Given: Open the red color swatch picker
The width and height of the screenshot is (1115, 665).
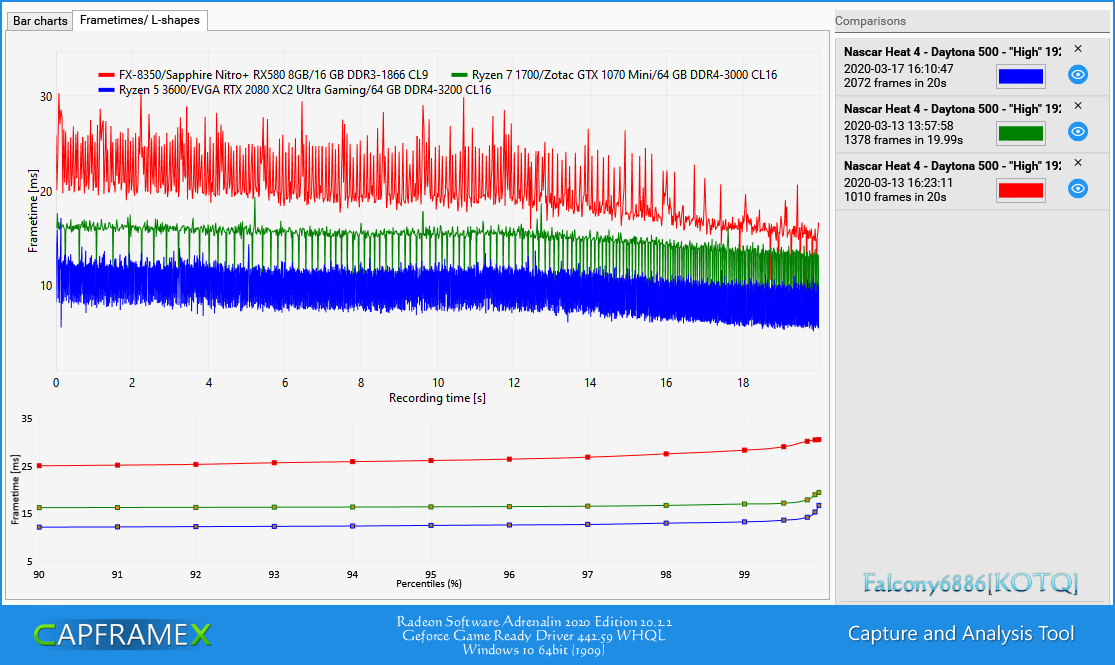Looking at the screenshot, I should pos(1020,190).
